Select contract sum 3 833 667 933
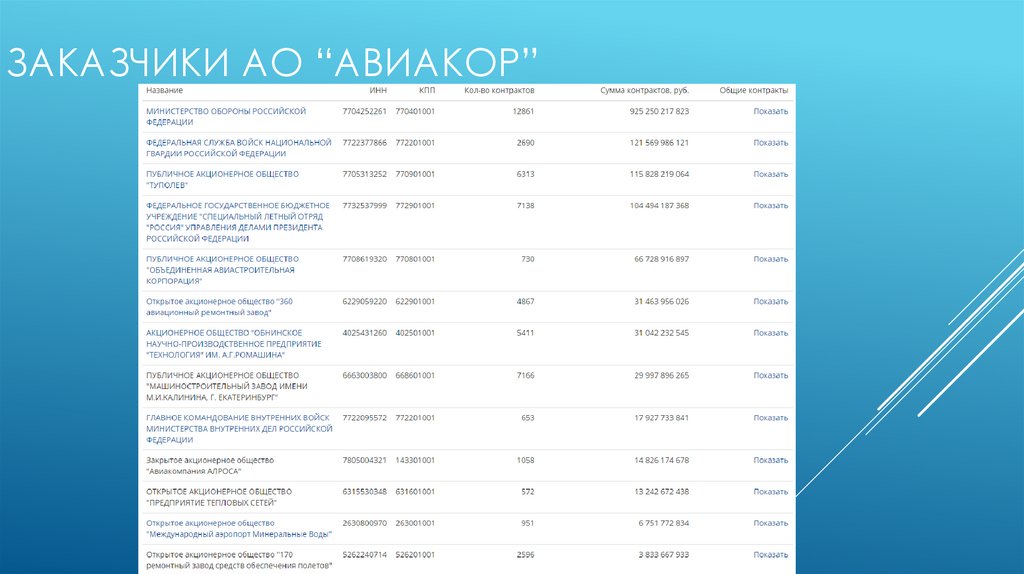Screen dimensions: 1024x574 [x=664, y=554]
